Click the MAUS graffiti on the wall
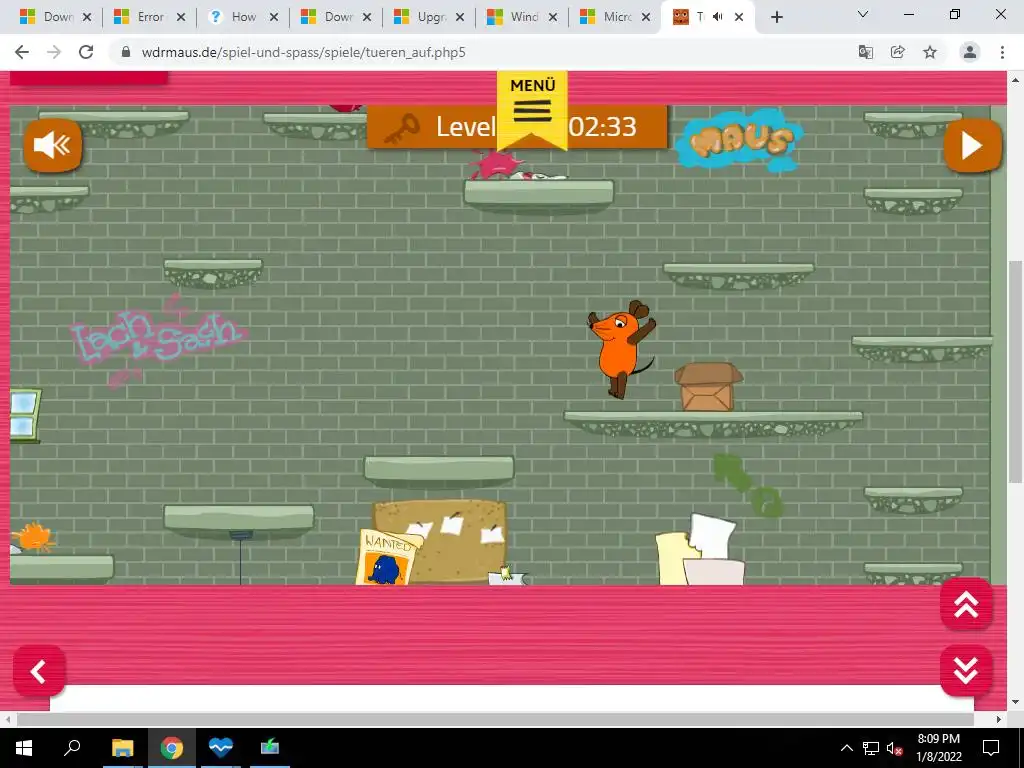This screenshot has height=768, width=1024. click(x=740, y=140)
